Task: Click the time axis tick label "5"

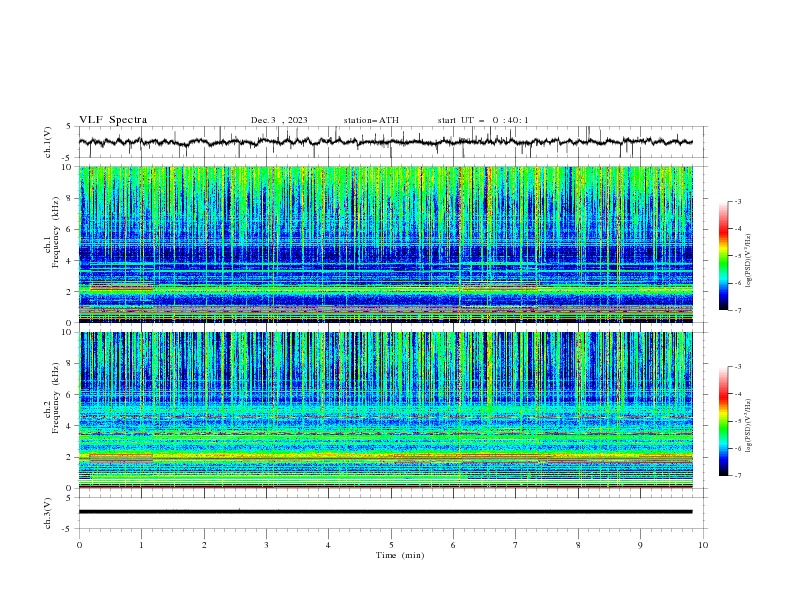Action: [x=391, y=545]
